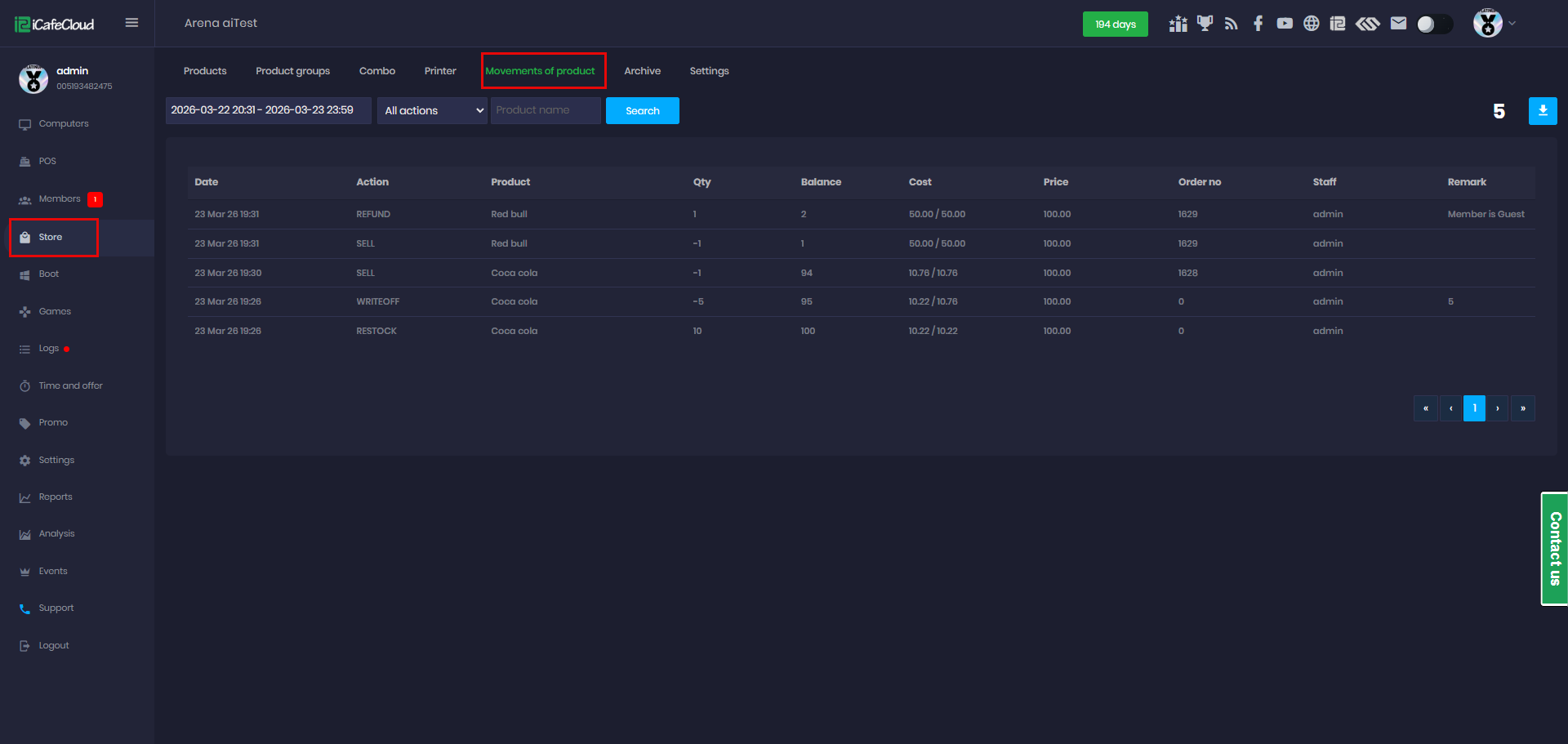Select the Reports icon in the sidebar
The image size is (1568, 744).
[x=56, y=497]
